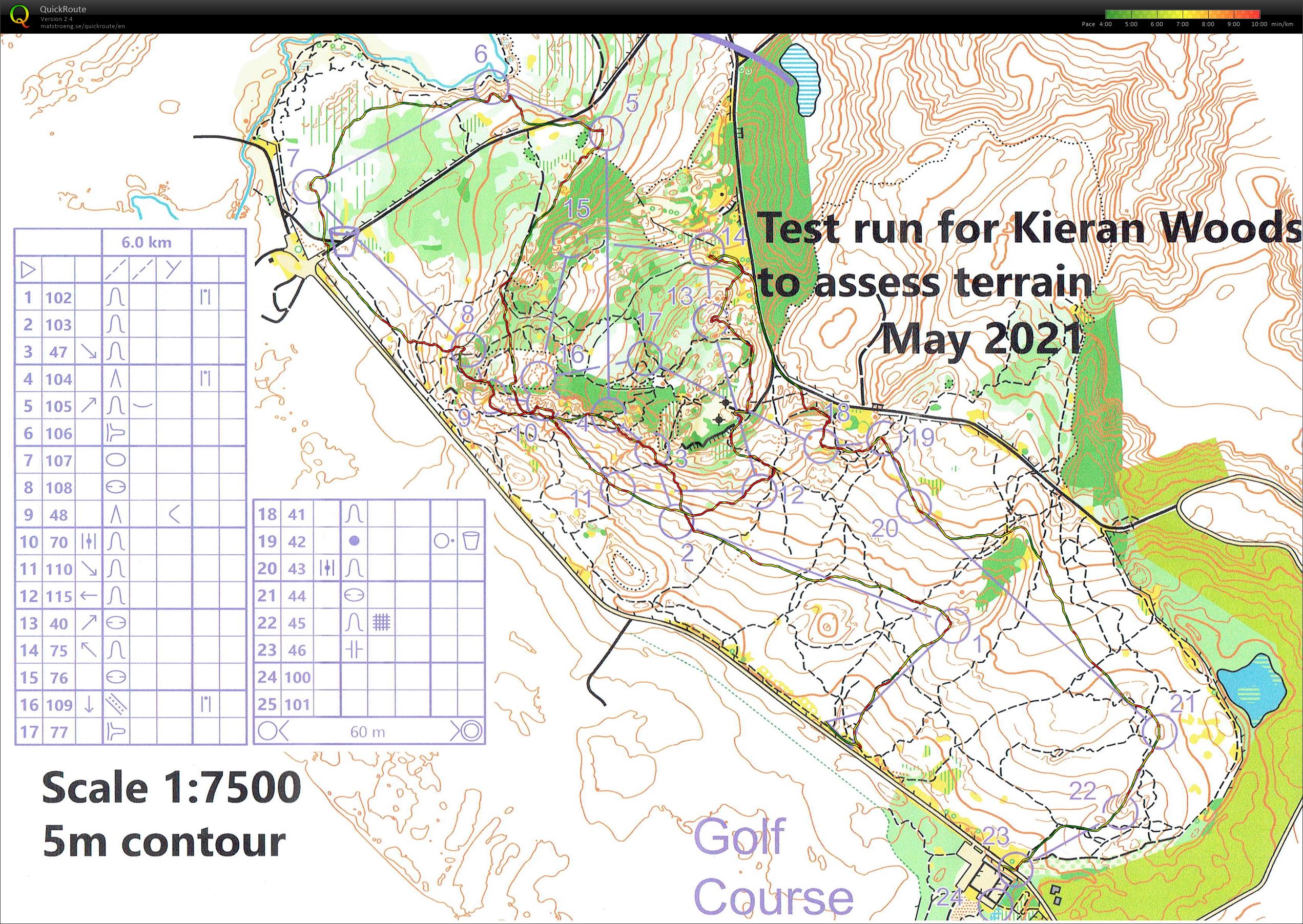The height and width of the screenshot is (924, 1303).
Task: Click control code '70' in row 10
Action: coord(58,542)
